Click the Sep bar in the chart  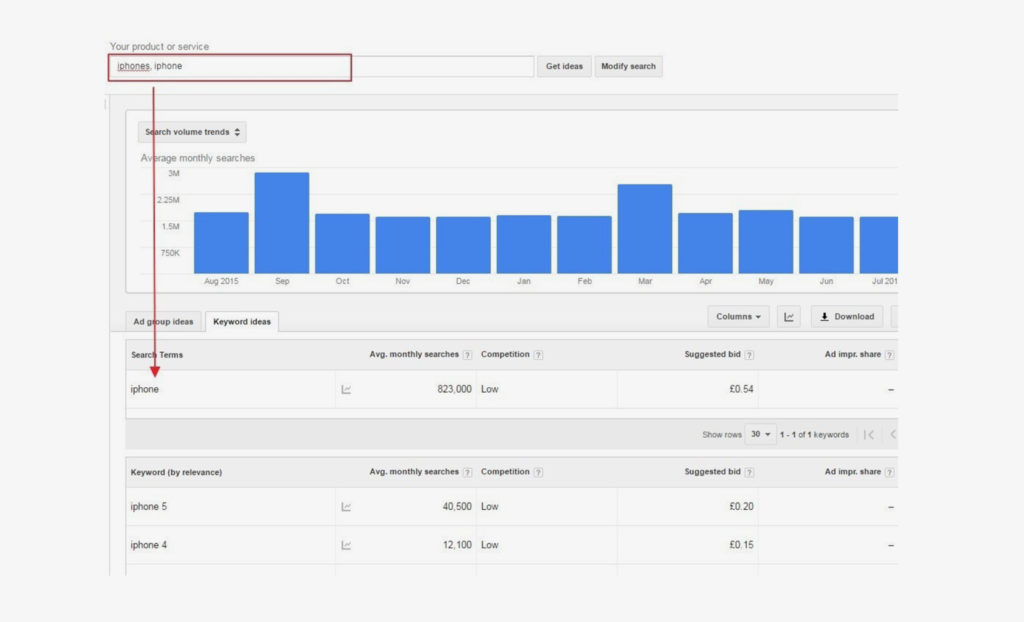coord(281,223)
